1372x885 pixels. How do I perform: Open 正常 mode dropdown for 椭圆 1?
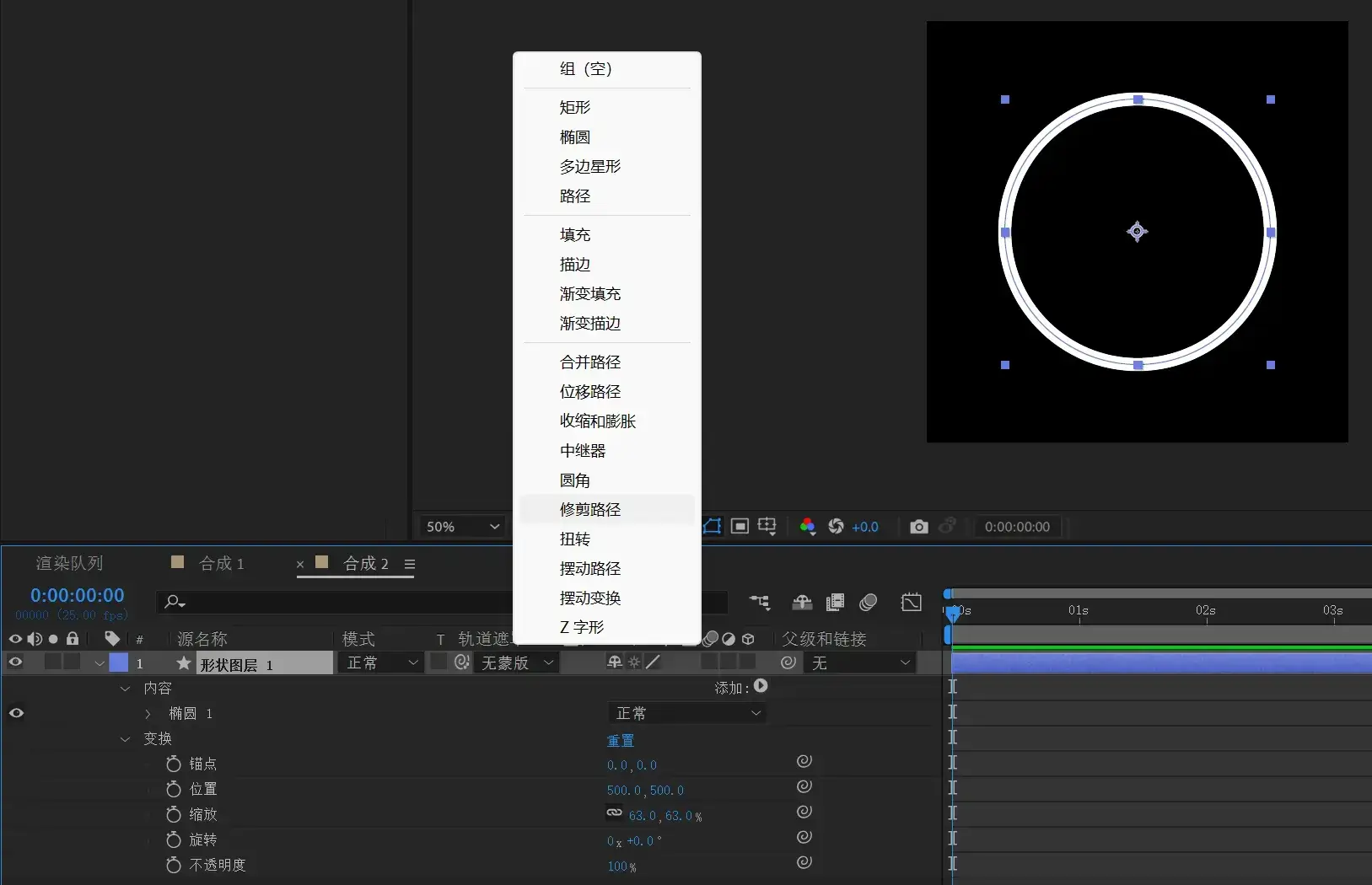pos(687,713)
